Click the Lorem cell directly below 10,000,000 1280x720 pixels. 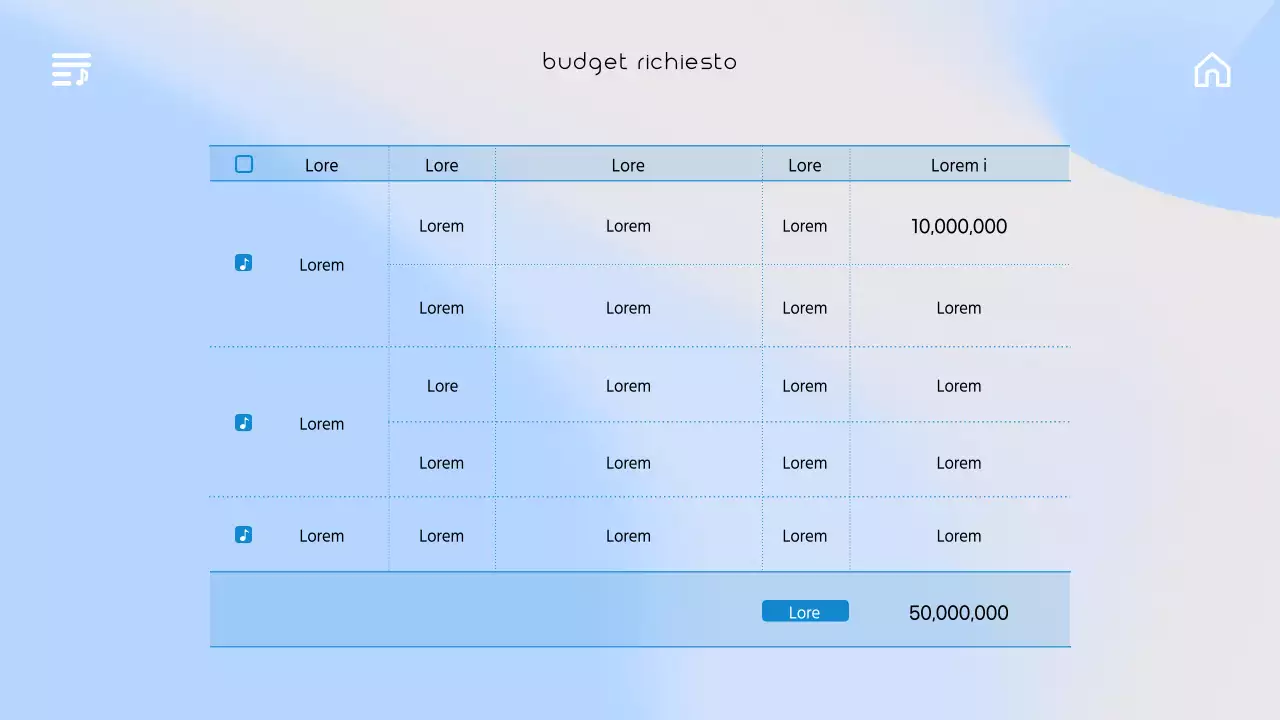(958, 308)
